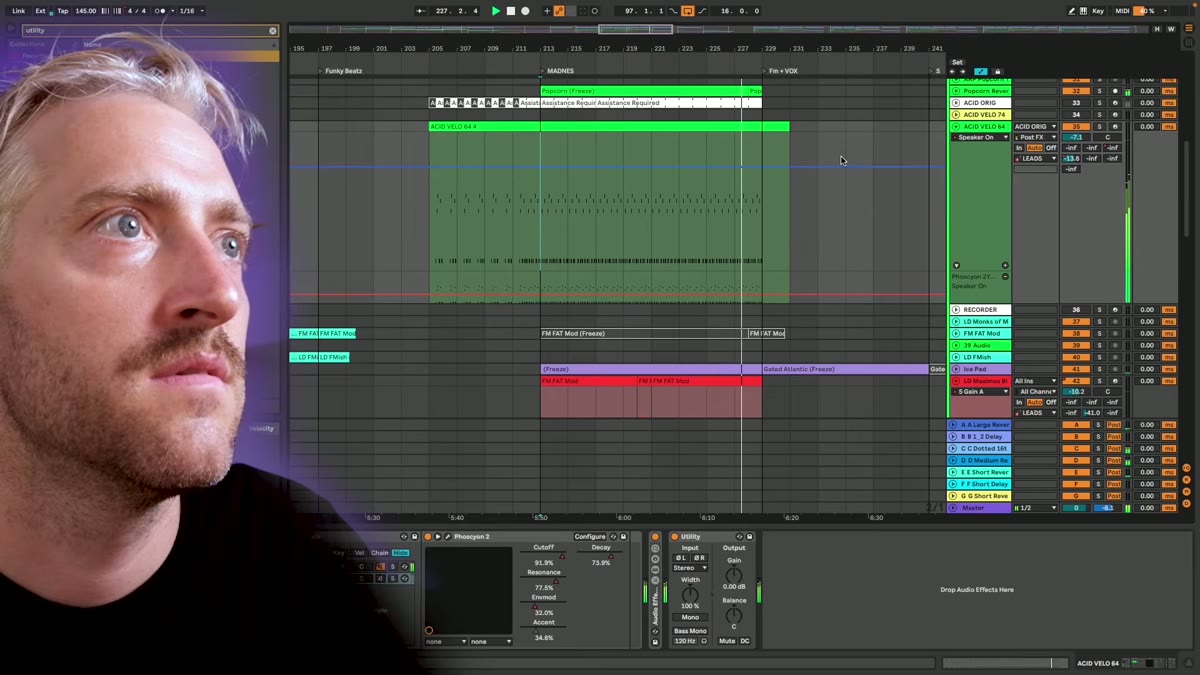Click the 145.00 tempo field
Viewport: 1200px width, 675px height.
pos(85,11)
